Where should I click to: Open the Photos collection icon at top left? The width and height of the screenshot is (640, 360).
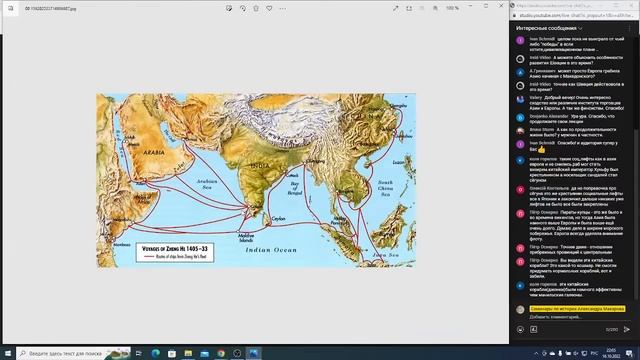[11, 8]
